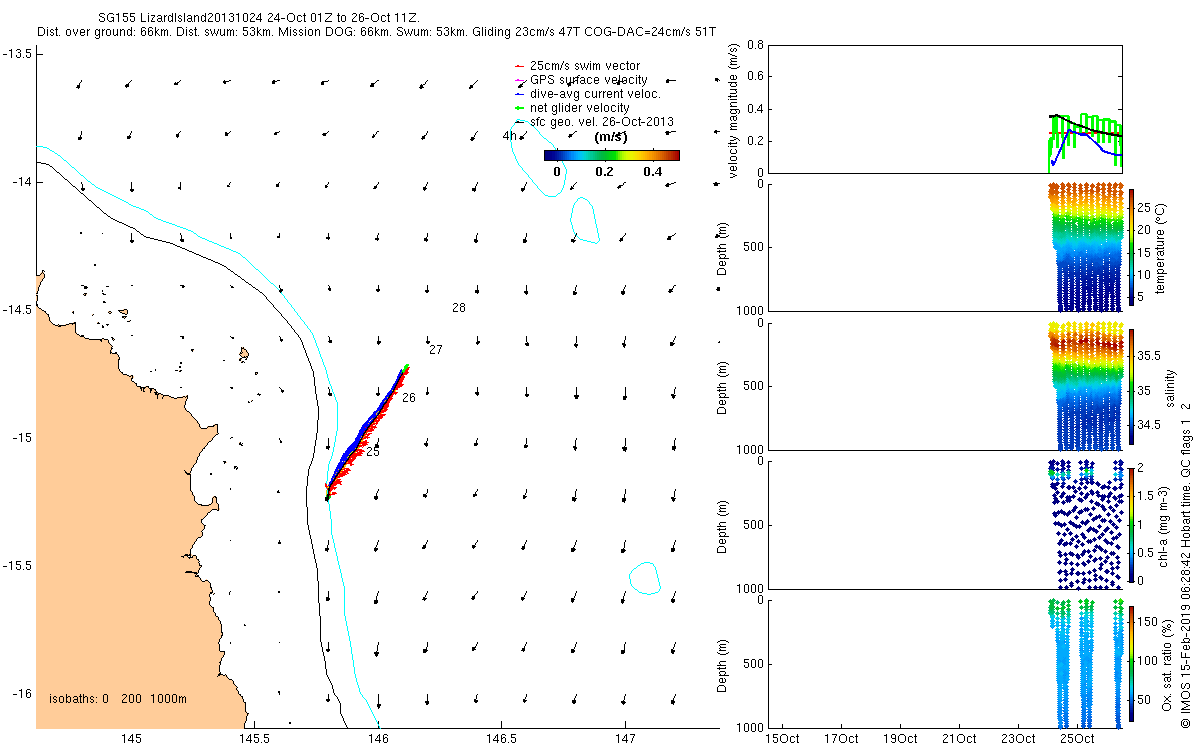Image resolution: width=1200 pixels, height=750 pixels.
Task: Click the salinity colorbar
Action: [1131, 386]
